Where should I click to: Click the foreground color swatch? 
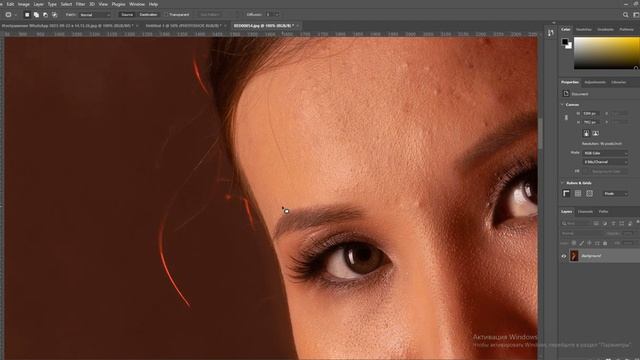565,42
